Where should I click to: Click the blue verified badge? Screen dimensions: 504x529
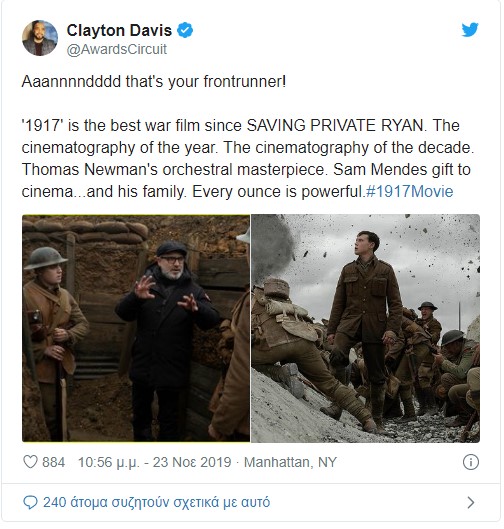[x=185, y=30]
